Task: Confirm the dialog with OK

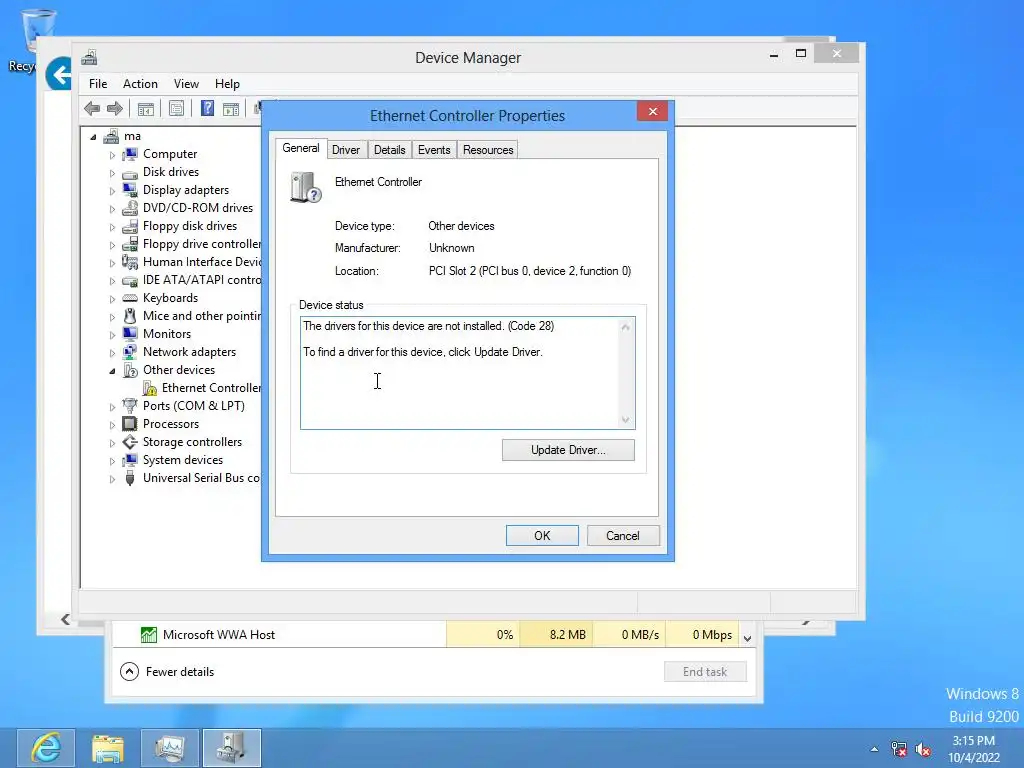Action: [542, 536]
